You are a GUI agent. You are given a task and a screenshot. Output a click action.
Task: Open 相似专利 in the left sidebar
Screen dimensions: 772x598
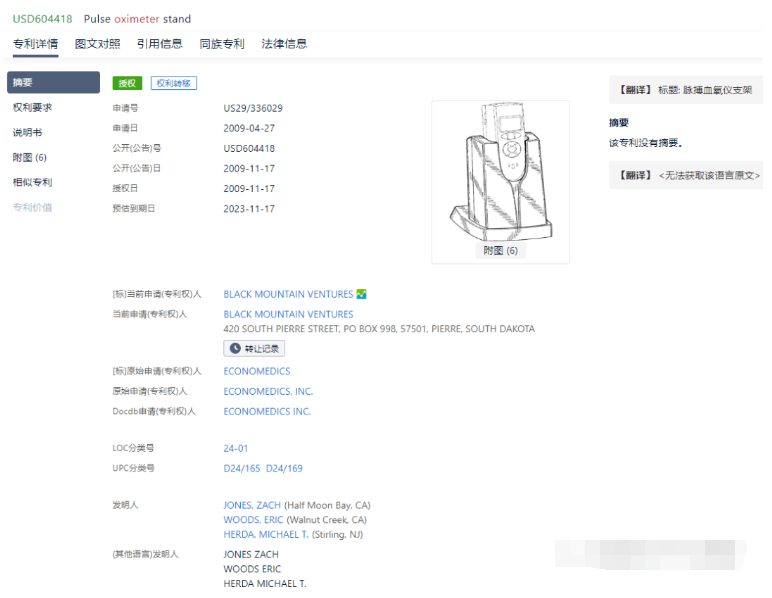pos(32,182)
